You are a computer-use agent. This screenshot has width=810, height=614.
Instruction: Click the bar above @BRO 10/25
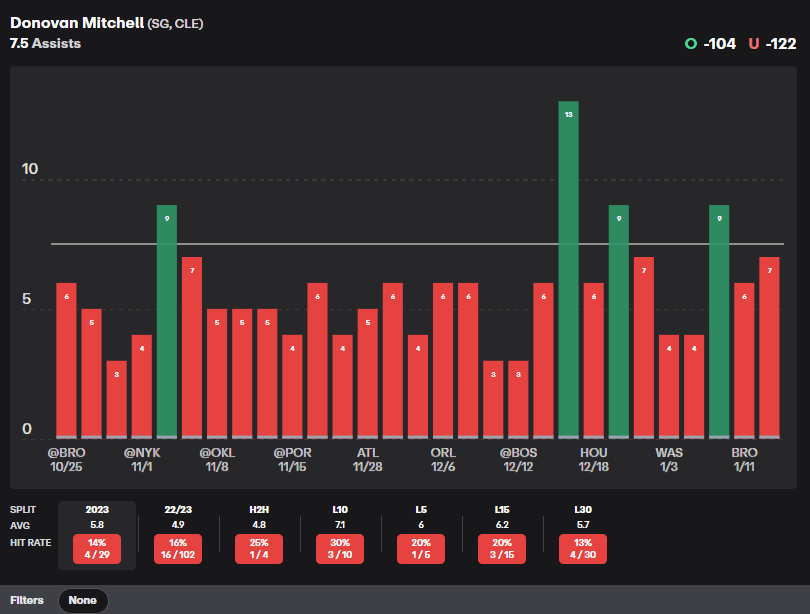pos(66,360)
